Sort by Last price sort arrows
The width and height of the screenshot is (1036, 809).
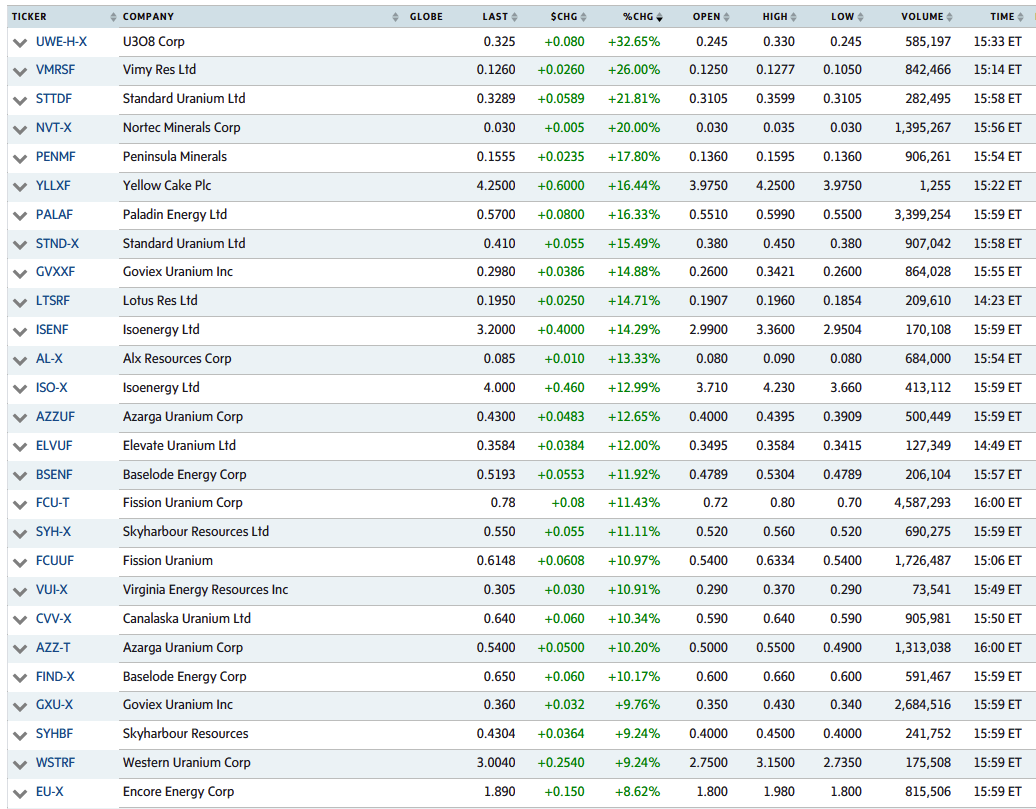(x=515, y=17)
